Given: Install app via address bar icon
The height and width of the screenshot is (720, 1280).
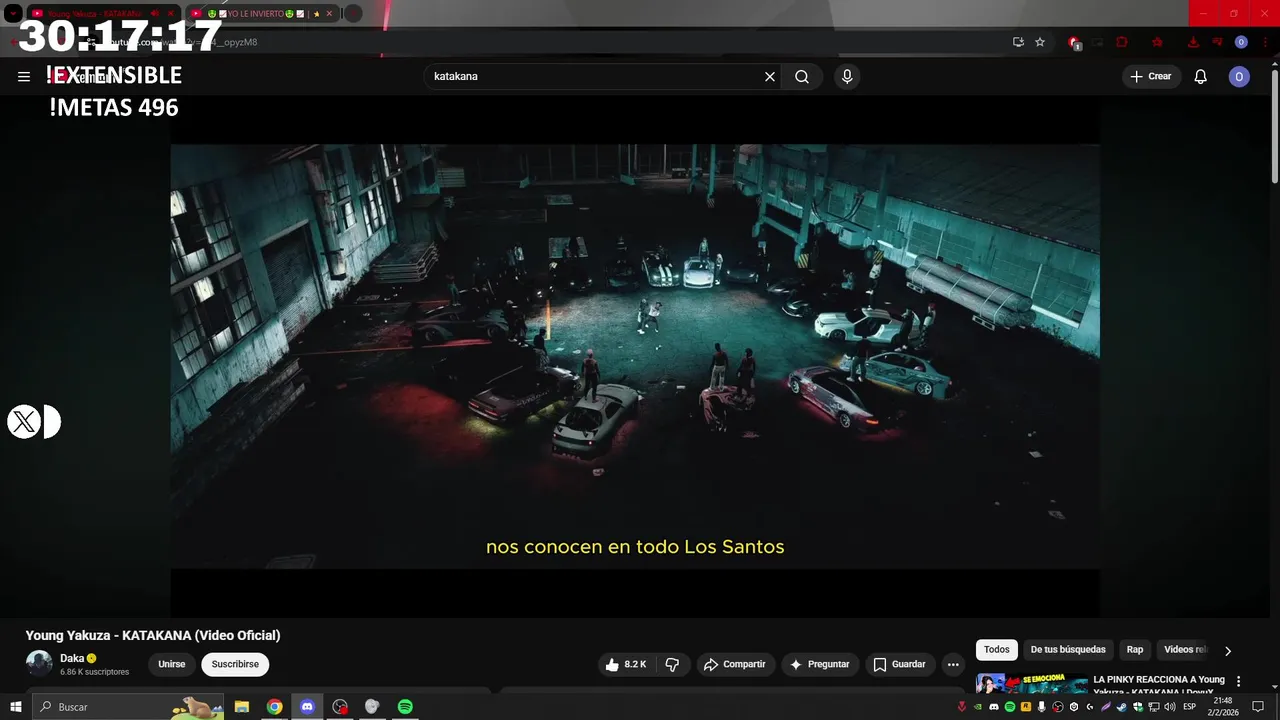Looking at the screenshot, I should [x=1018, y=42].
